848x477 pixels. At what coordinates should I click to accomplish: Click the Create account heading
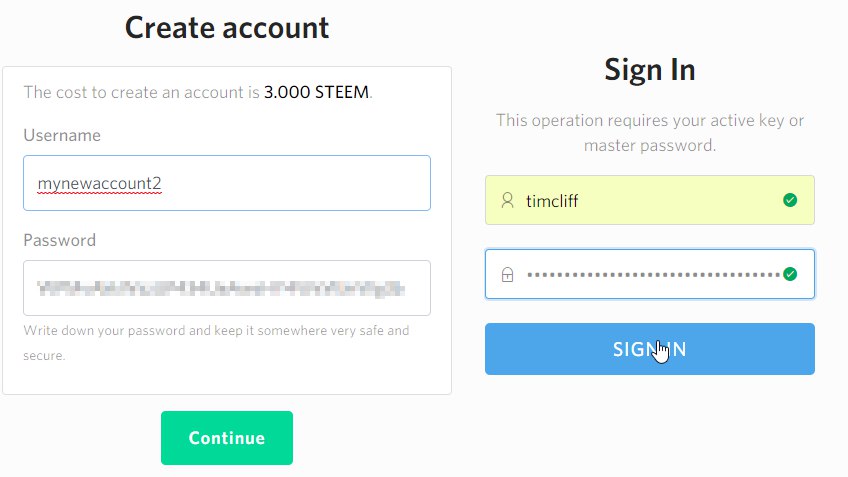[x=227, y=28]
